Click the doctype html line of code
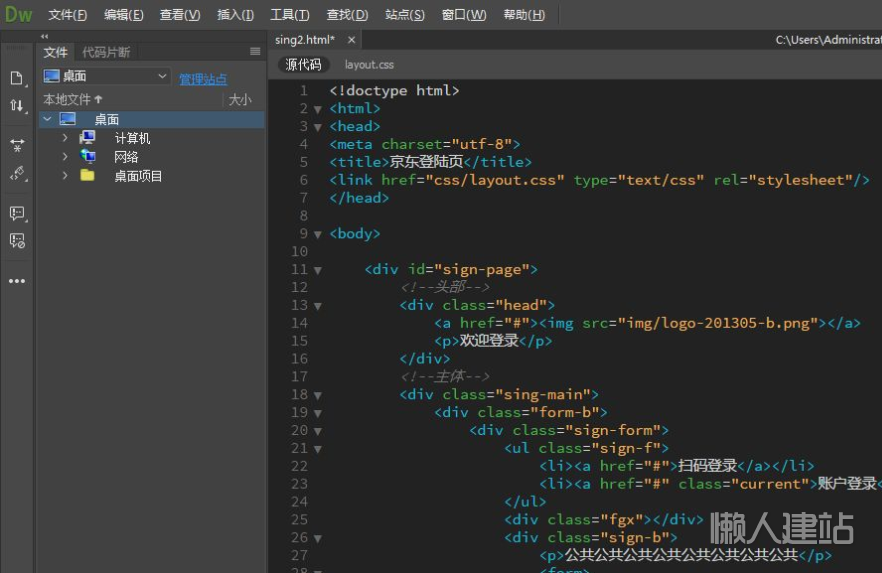882x573 pixels. pyautogui.click(x=394, y=91)
